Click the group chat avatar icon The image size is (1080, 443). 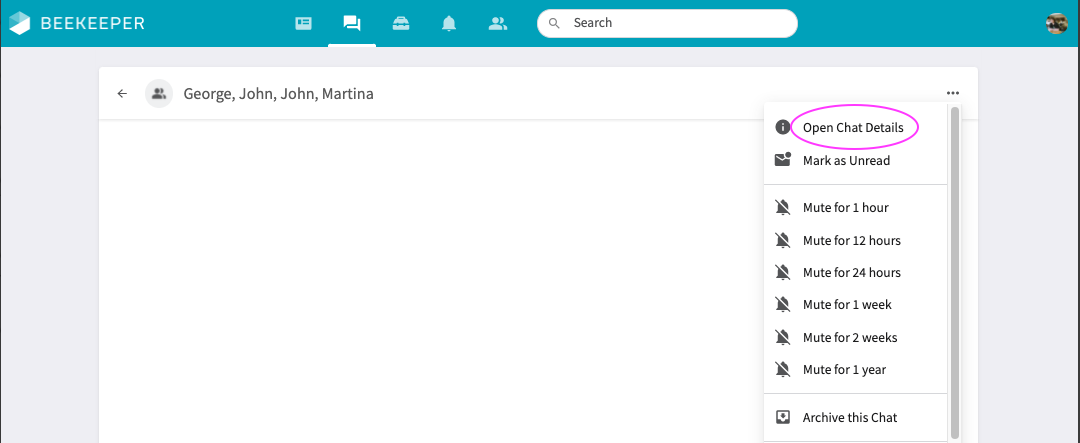click(159, 94)
